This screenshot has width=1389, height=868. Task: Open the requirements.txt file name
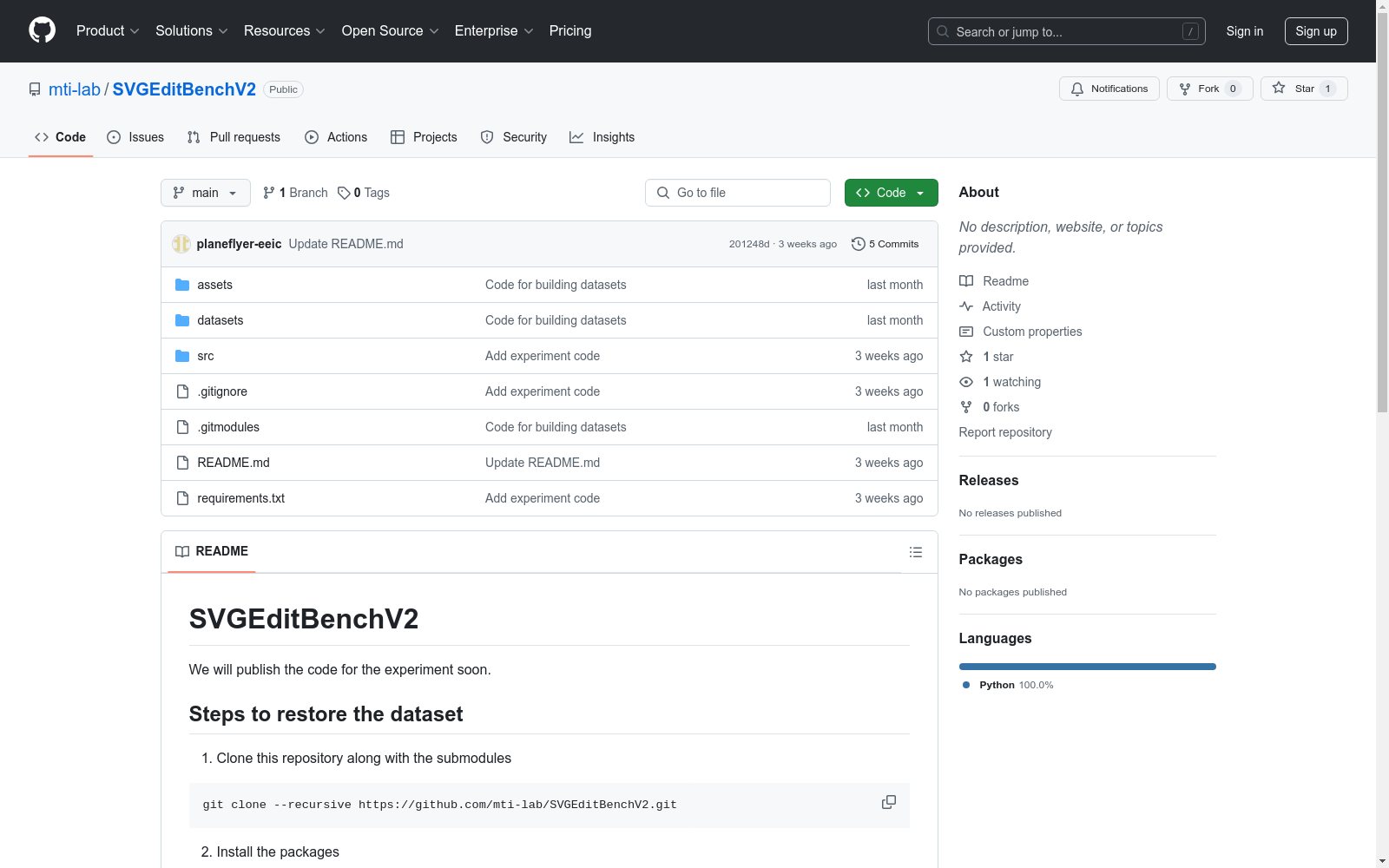tap(241, 498)
